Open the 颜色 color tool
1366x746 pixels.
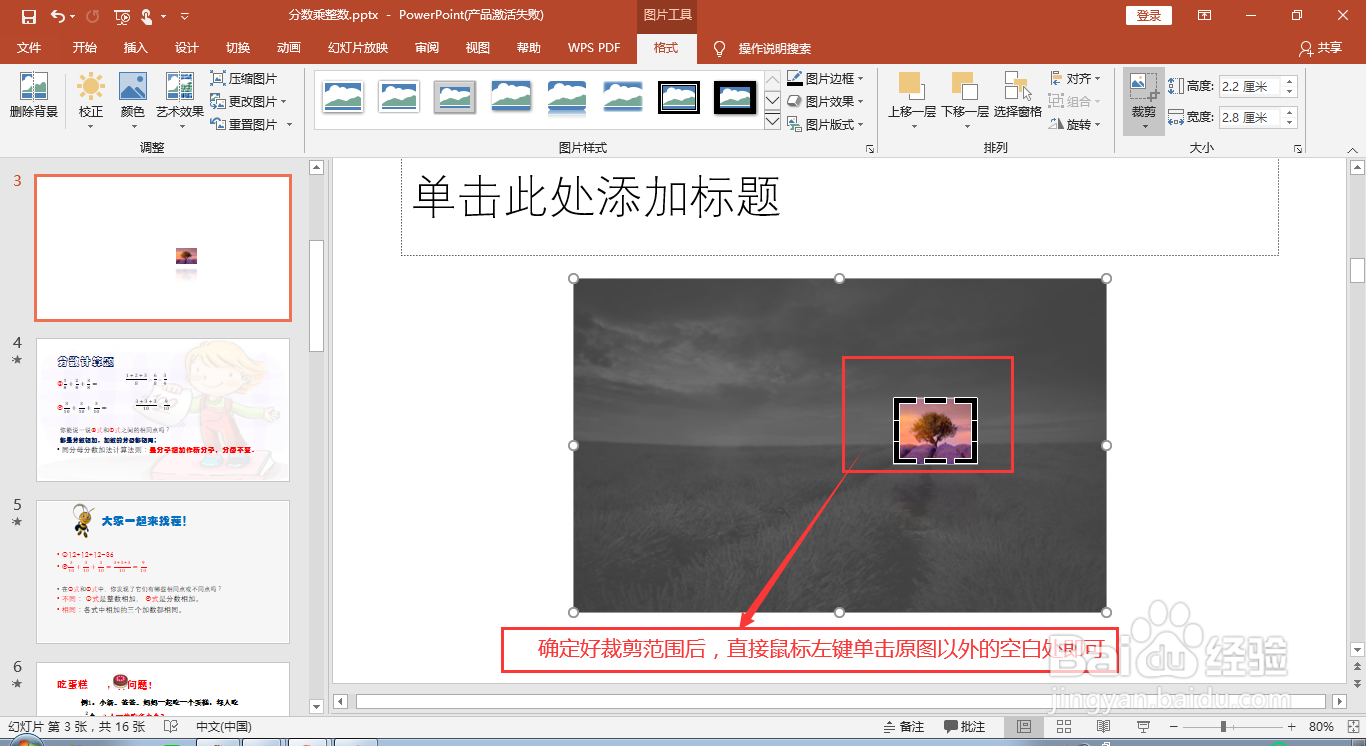pyautogui.click(x=133, y=100)
